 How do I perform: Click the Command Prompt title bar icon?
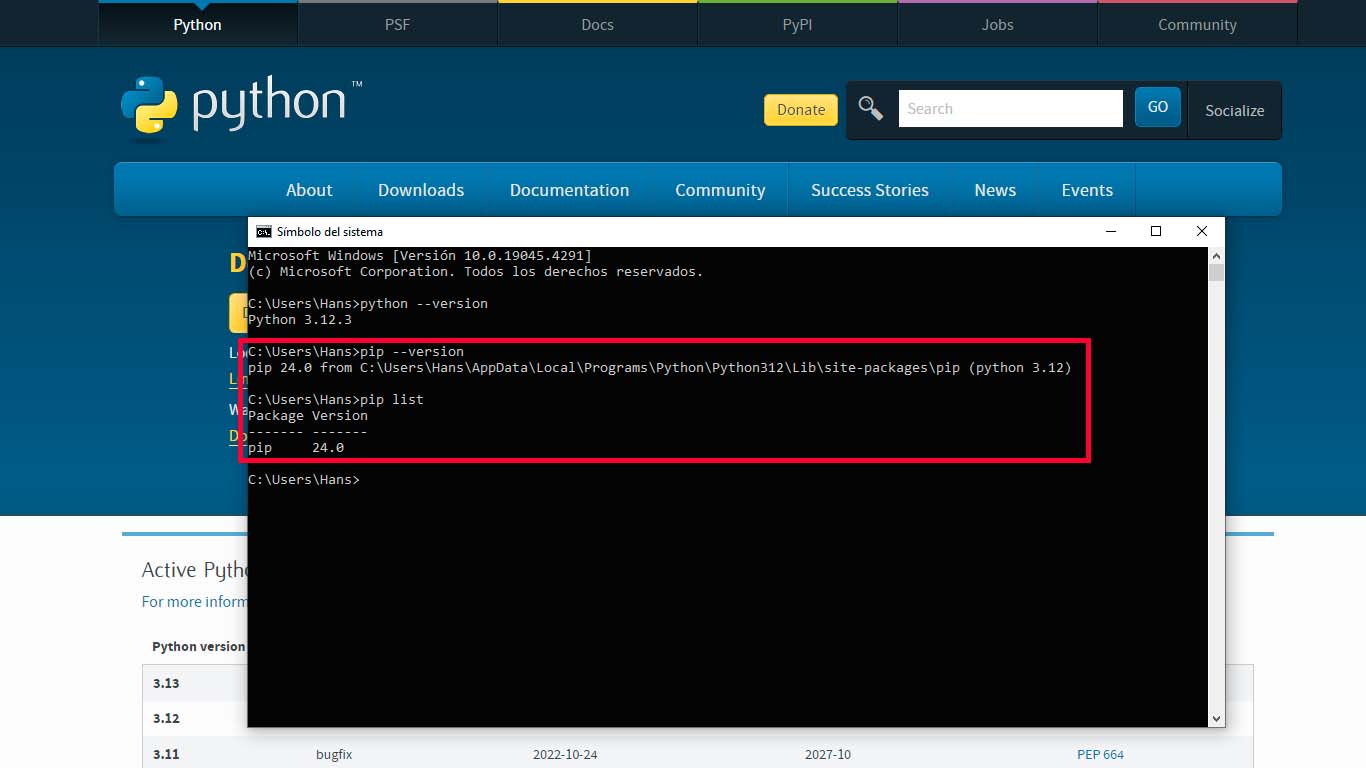point(264,231)
